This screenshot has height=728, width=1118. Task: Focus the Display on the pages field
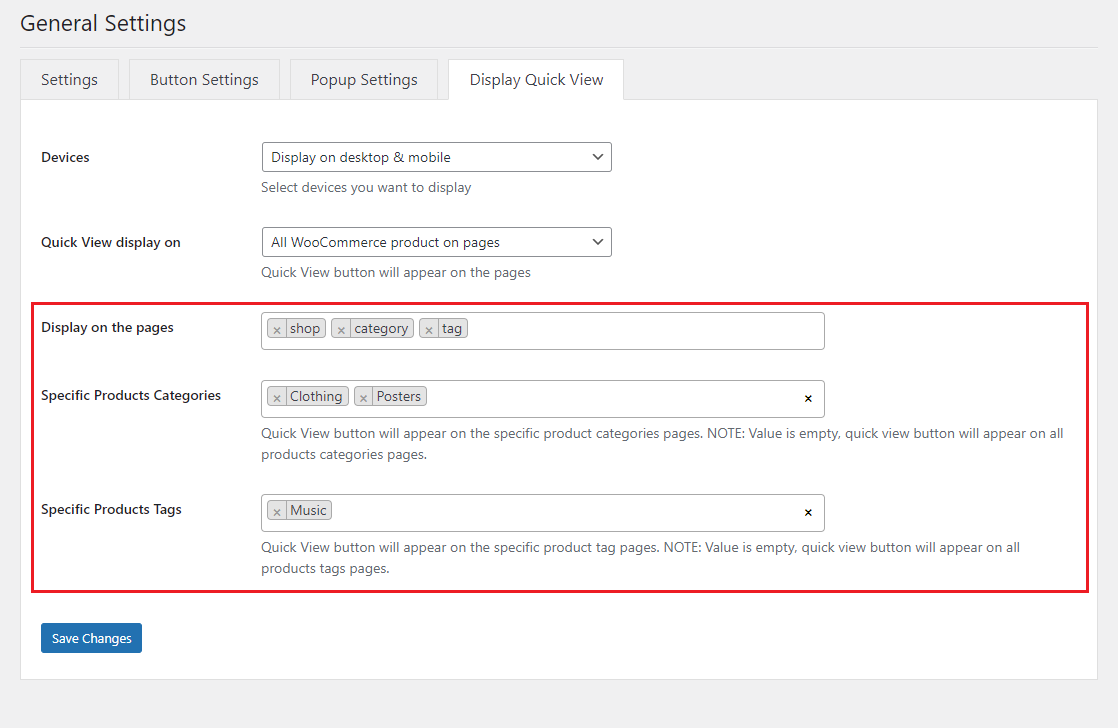pos(640,331)
